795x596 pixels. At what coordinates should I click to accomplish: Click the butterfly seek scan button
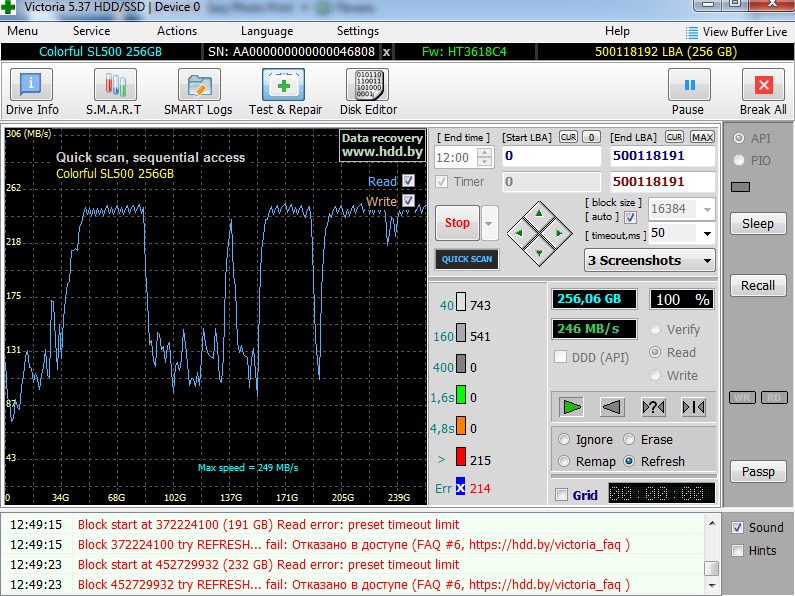[694, 407]
